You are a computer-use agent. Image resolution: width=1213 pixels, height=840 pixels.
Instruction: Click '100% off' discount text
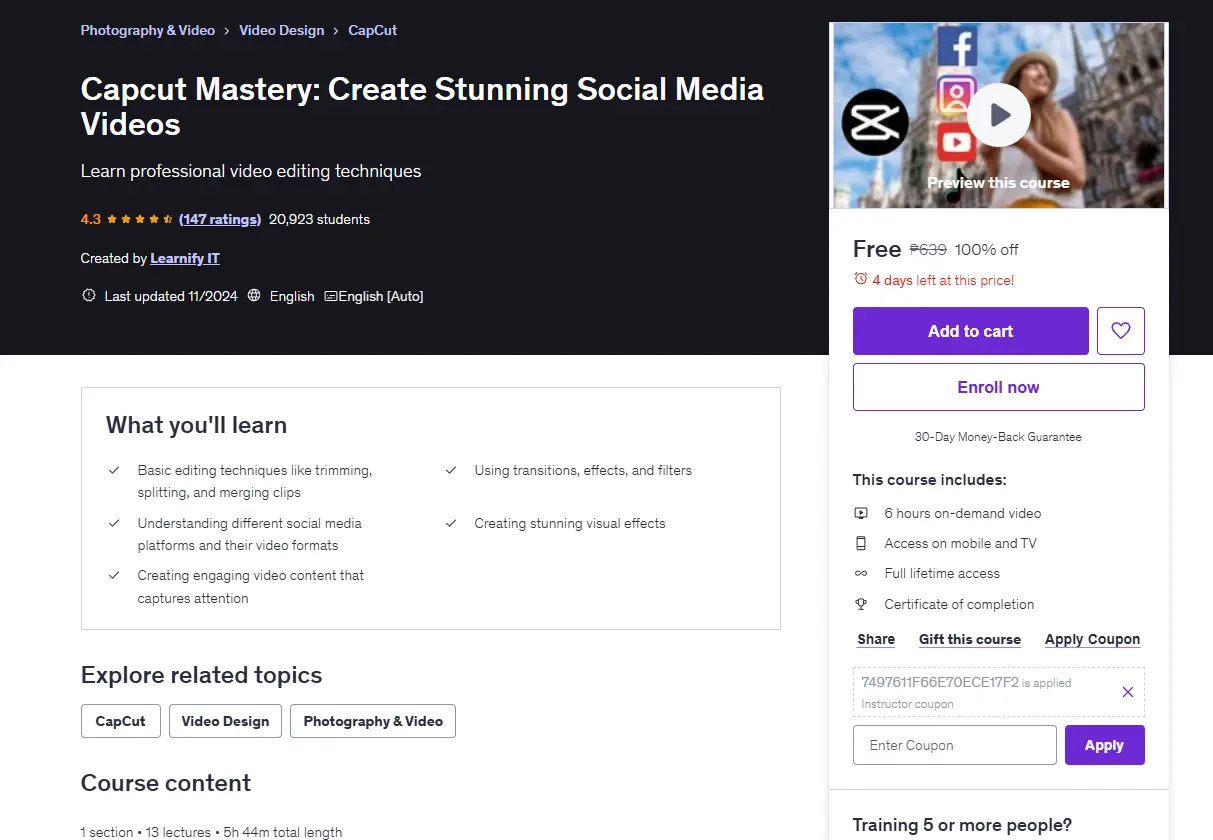coord(987,249)
